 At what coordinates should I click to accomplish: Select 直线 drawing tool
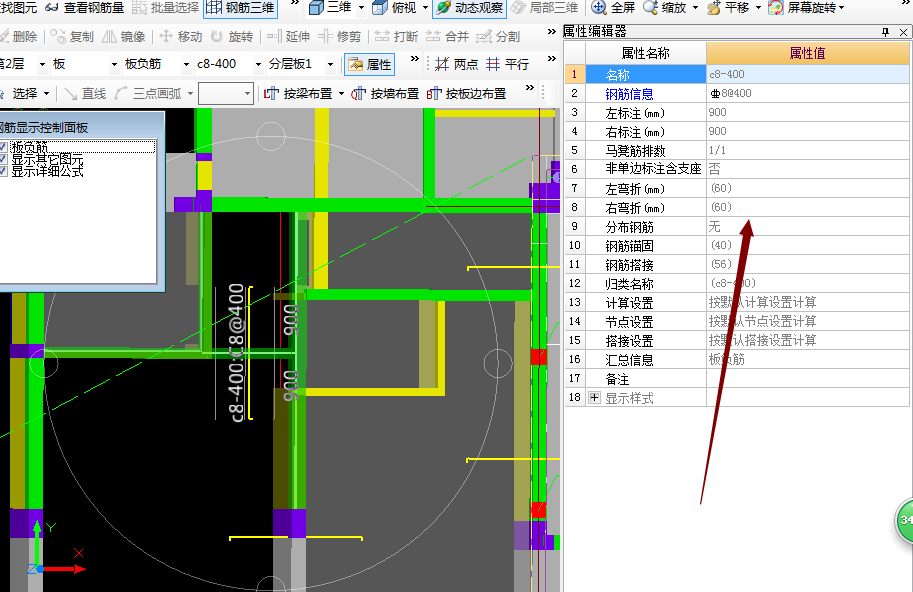[85, 93]
